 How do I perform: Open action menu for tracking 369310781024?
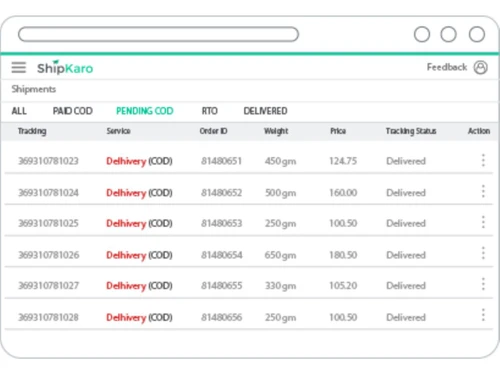click(x=483, y=191)
